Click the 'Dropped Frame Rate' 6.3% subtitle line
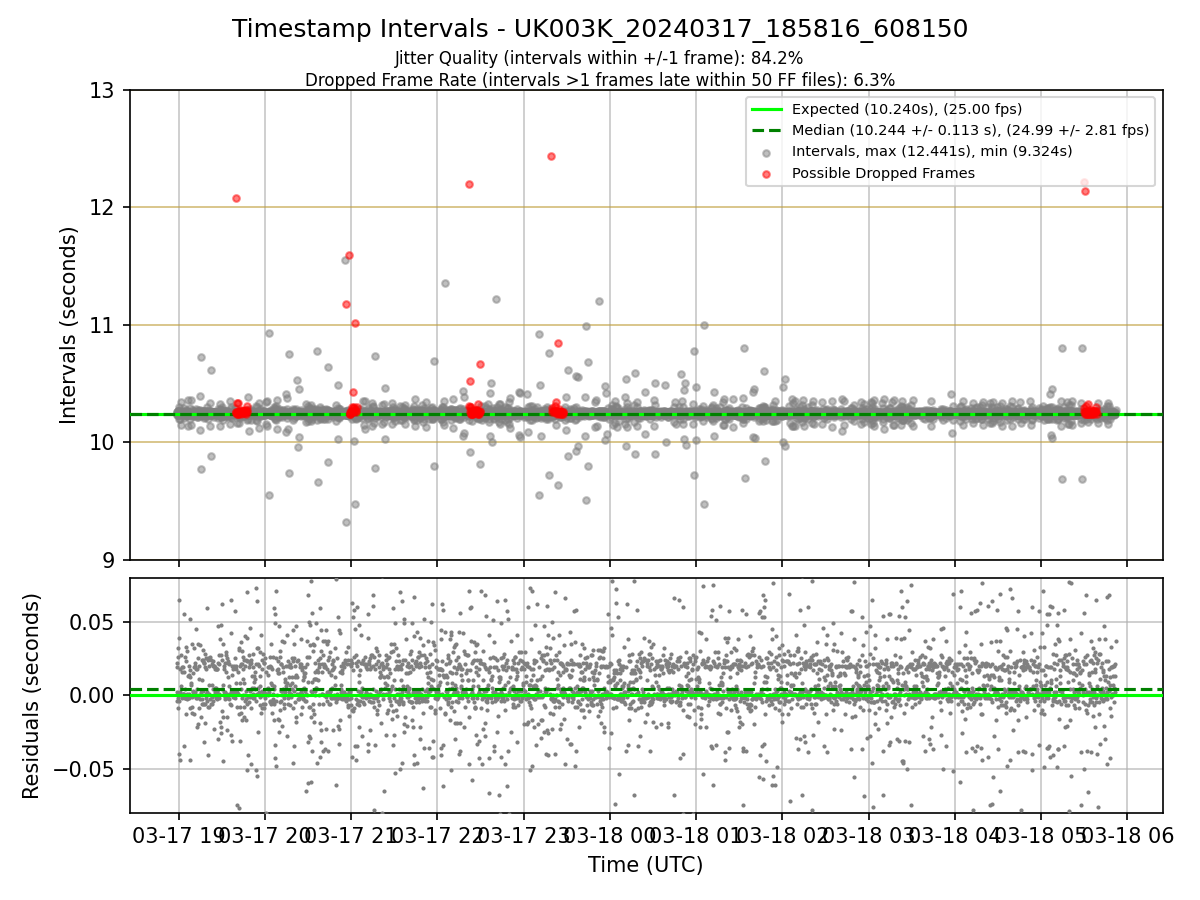1200x900 pixels. pos(600,79)
